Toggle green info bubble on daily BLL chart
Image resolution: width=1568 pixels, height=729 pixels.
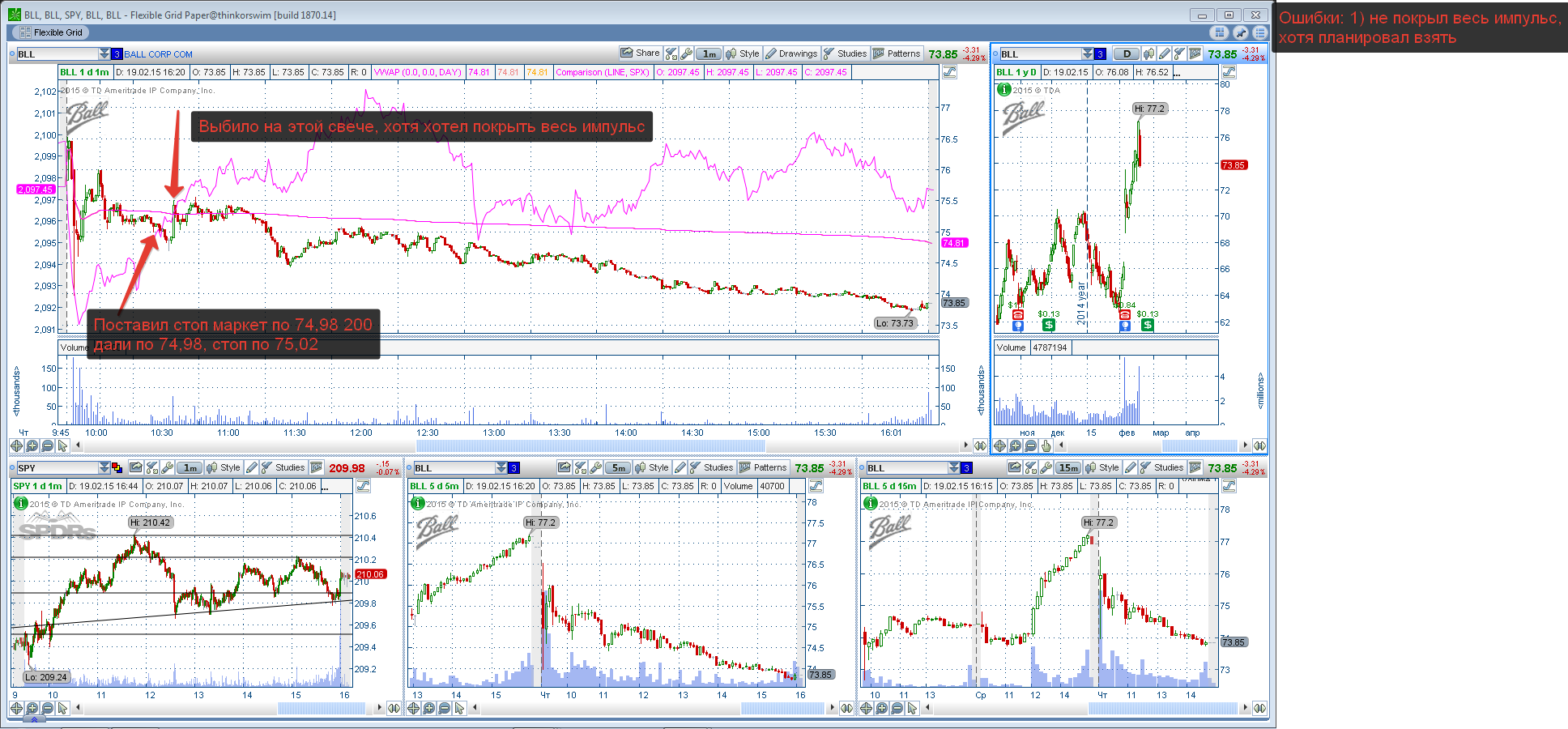click(1004, 89)
